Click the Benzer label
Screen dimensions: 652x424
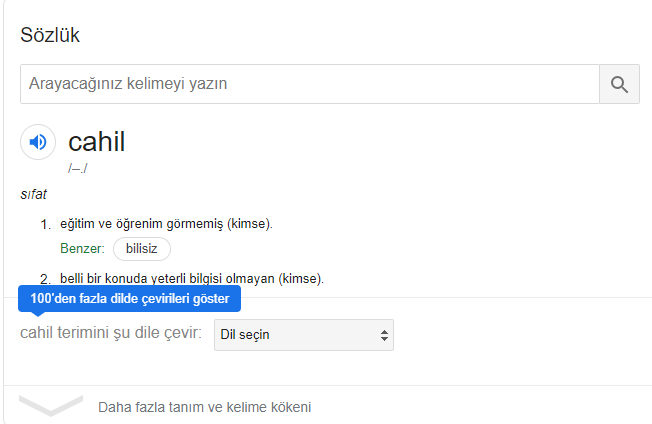point(82,249)
